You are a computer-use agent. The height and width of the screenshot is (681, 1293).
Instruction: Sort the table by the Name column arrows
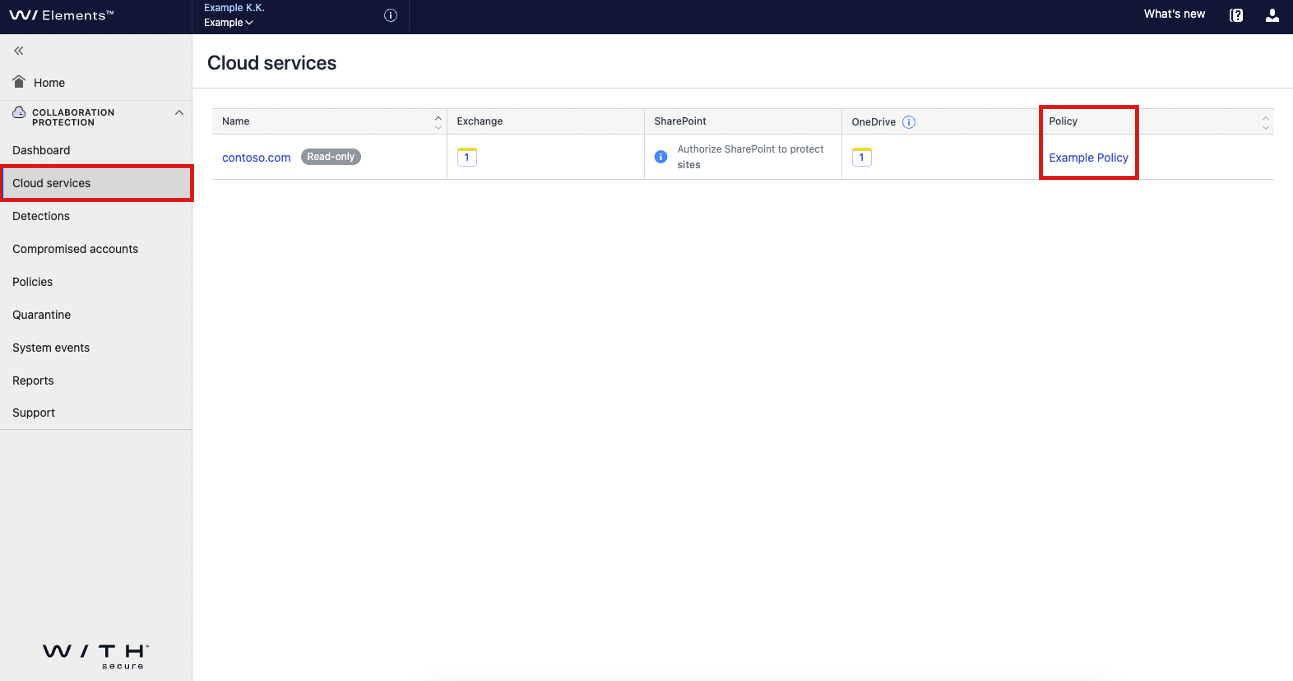pyautogui.click(x=438, y=122)
